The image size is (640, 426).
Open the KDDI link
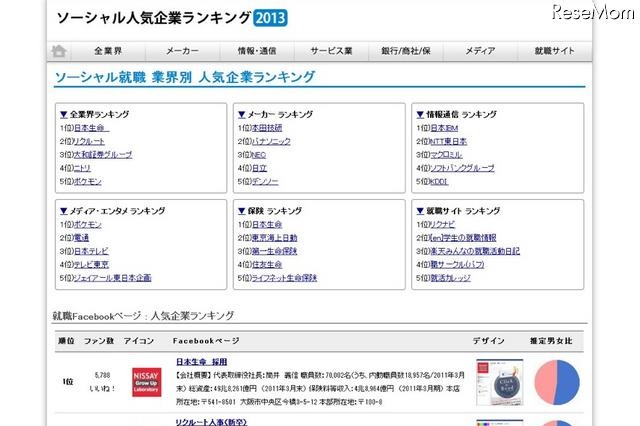[x=439, y=182]
